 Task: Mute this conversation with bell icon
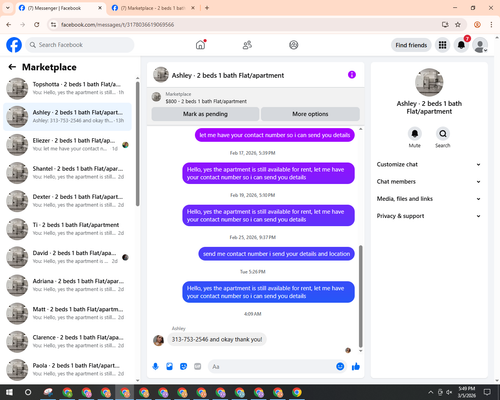pyautogui.click(x=415, y=134)
